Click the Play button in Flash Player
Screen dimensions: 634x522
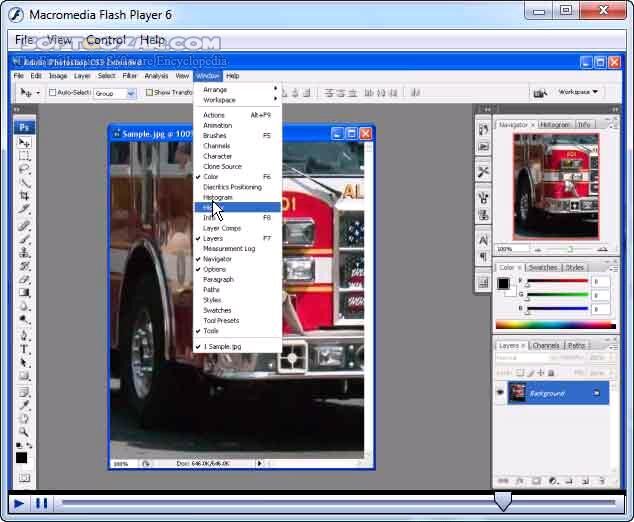coord(19,503)
